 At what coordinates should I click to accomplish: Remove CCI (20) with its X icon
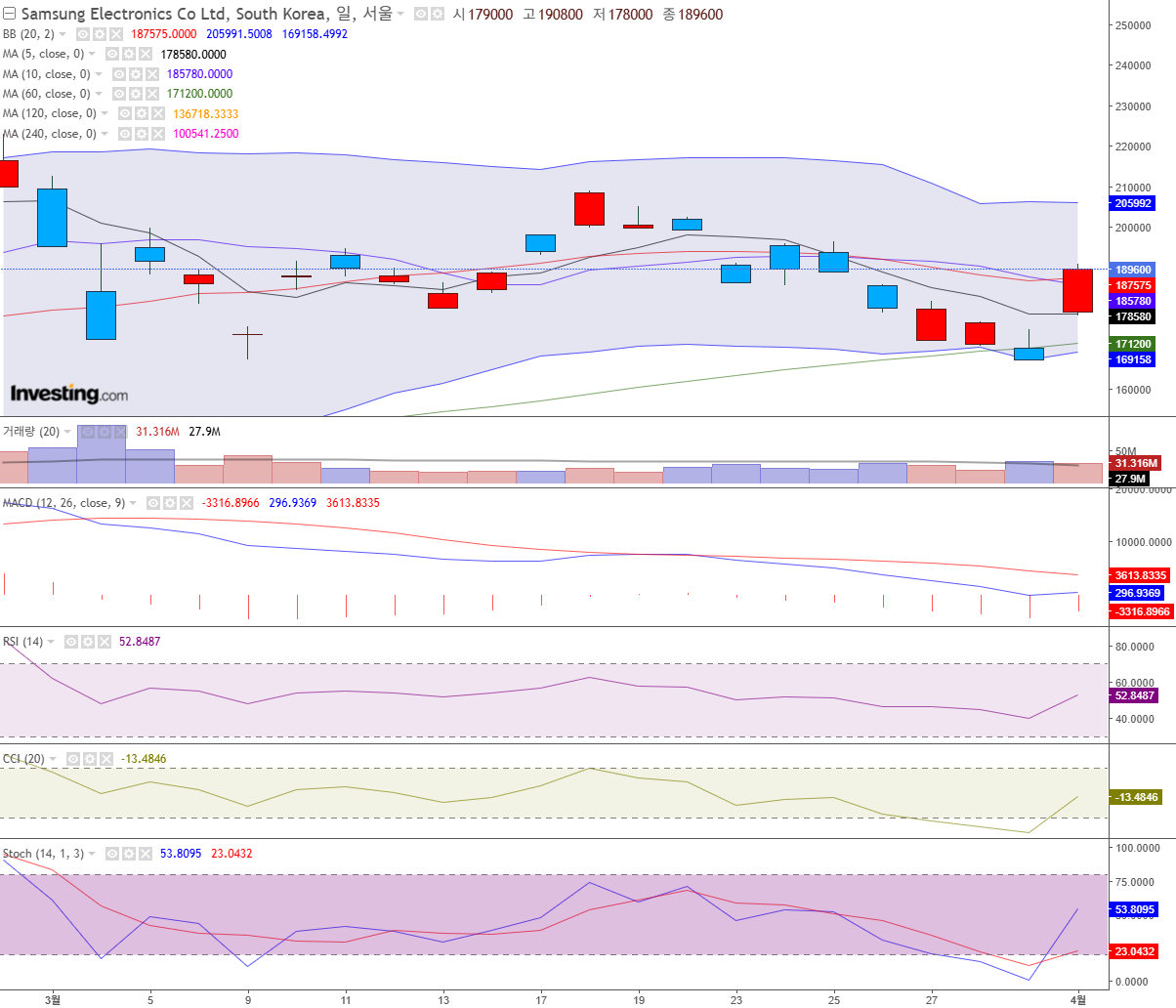(x=105, y=759)
